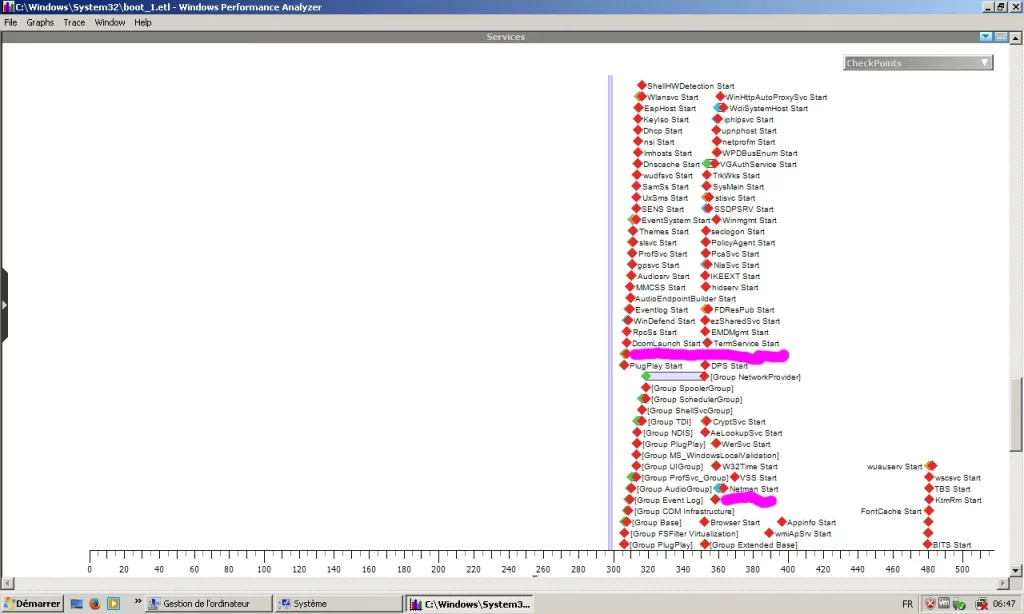Select the wscsvc Start marker
Image resolution: width=1024 pixels, height=614 pixels.
[x=929, y=477]
